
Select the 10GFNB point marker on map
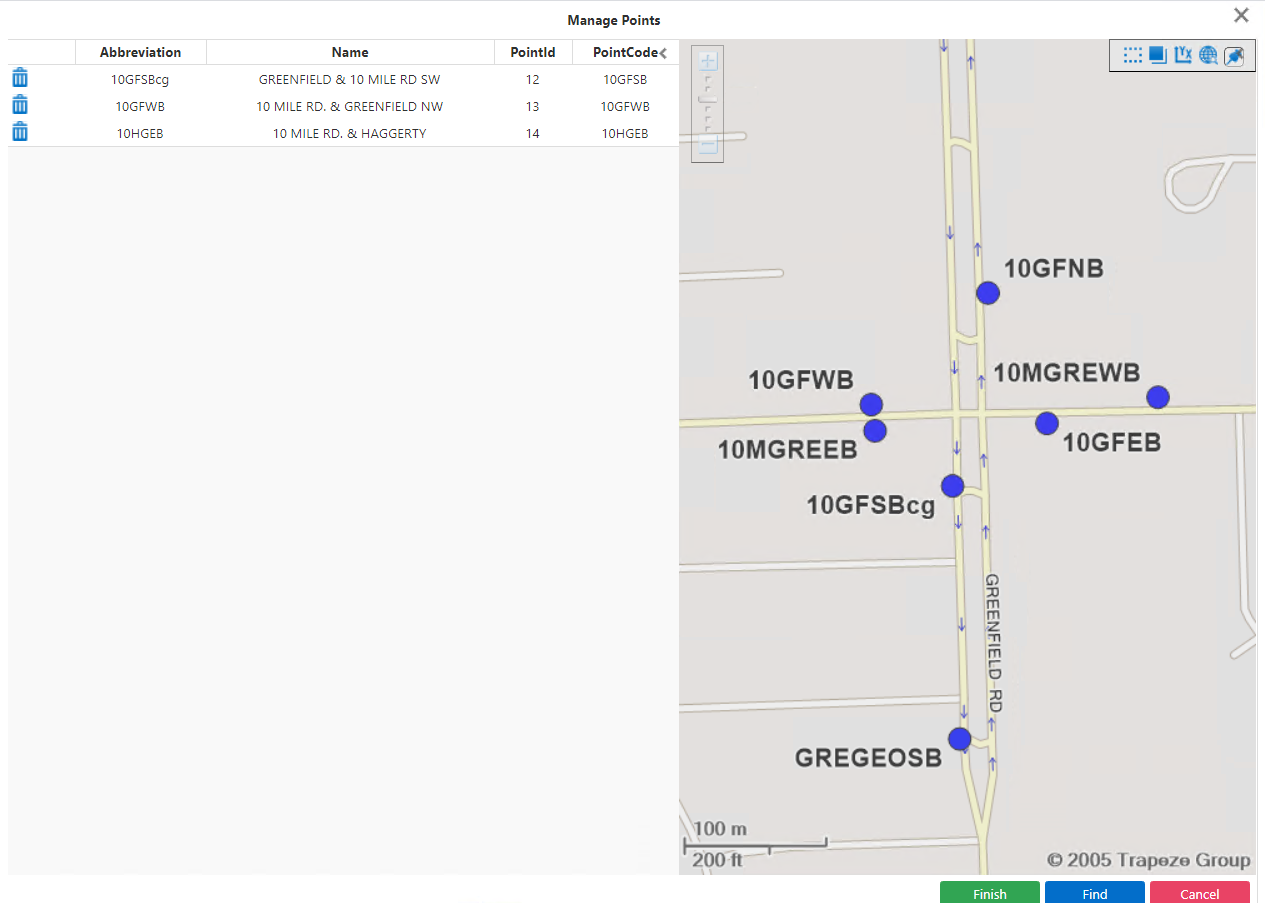[988, 292]
